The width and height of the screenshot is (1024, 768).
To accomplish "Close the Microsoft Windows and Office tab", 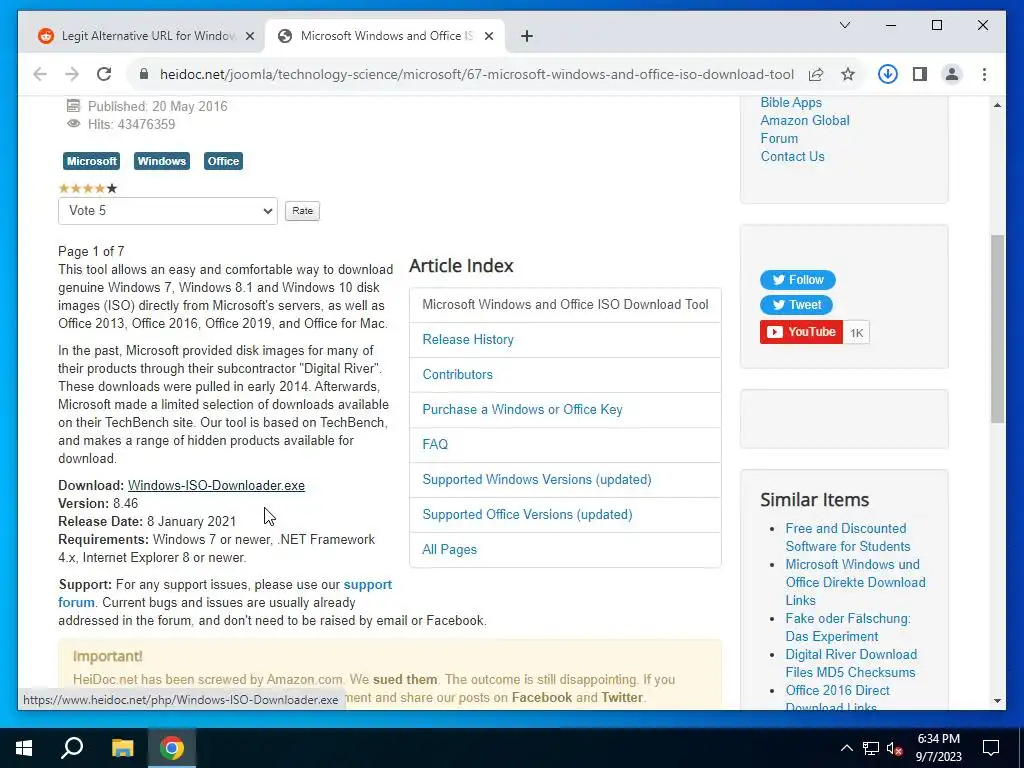I will pyautogui.click(x=488, y=37).
